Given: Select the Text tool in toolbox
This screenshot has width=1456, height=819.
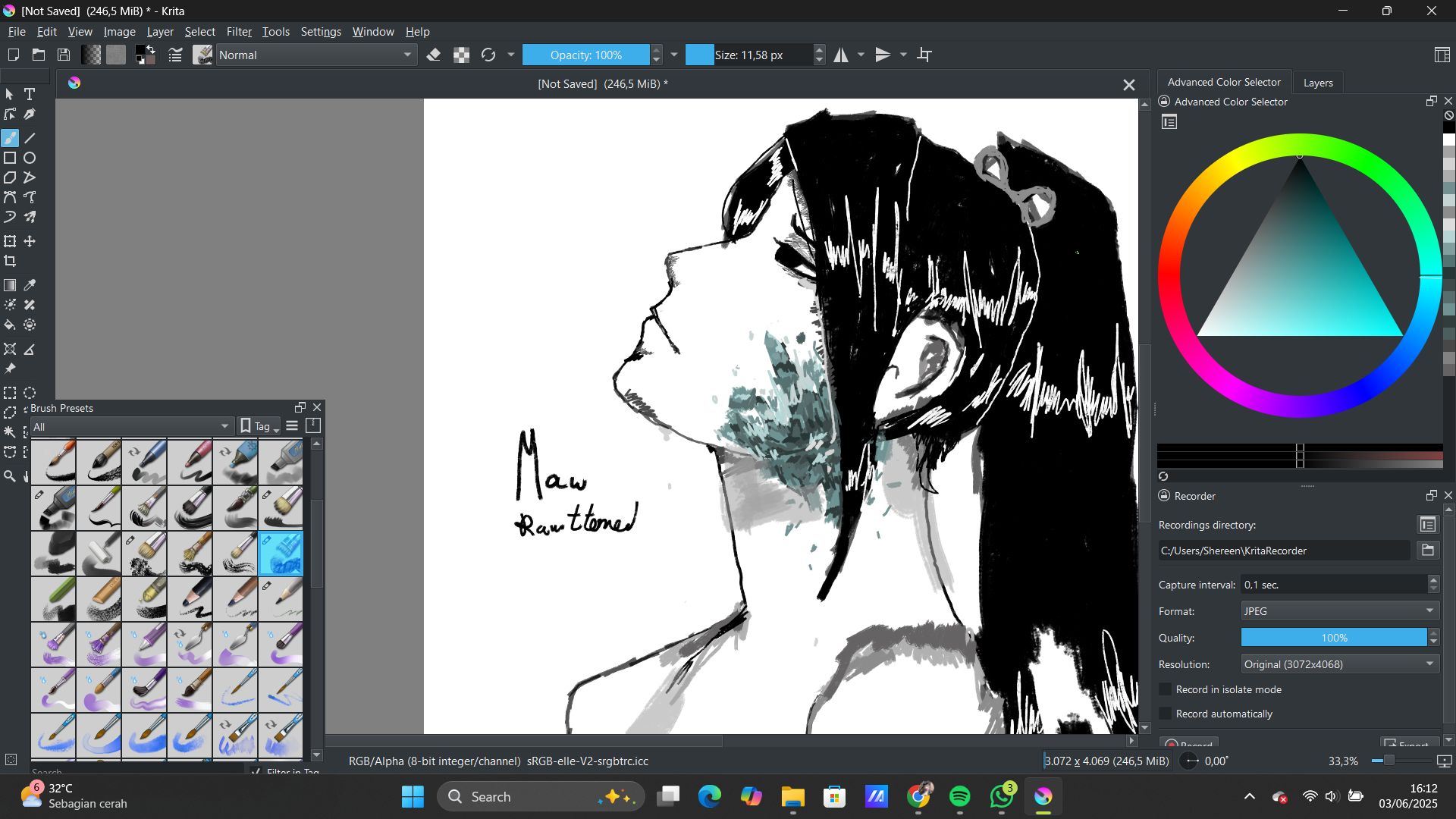Looking at the screenshot, I should point(30,94).
